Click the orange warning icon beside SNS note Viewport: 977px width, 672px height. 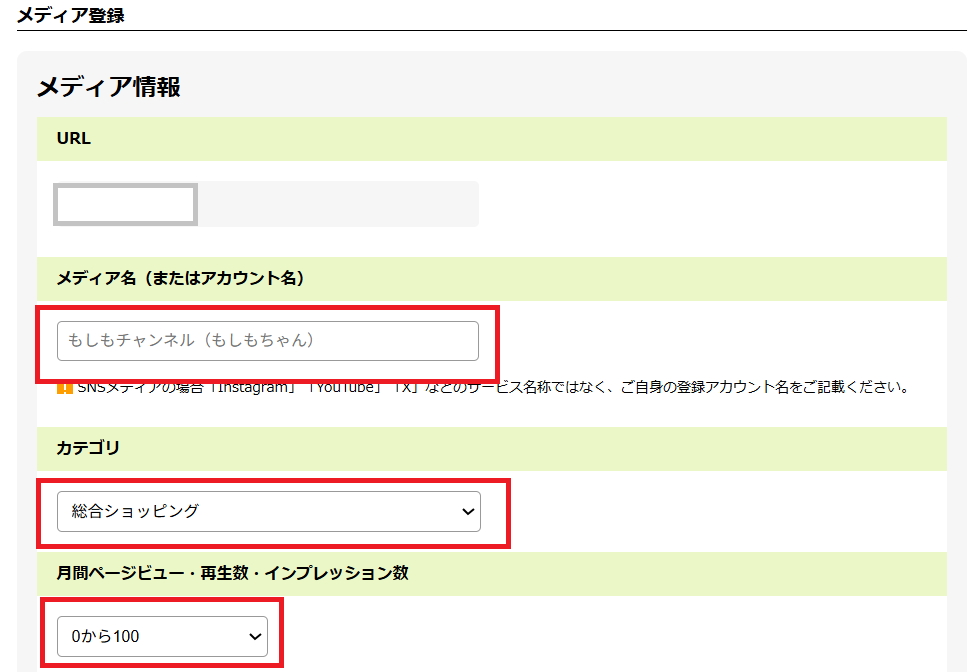(64, 387)
